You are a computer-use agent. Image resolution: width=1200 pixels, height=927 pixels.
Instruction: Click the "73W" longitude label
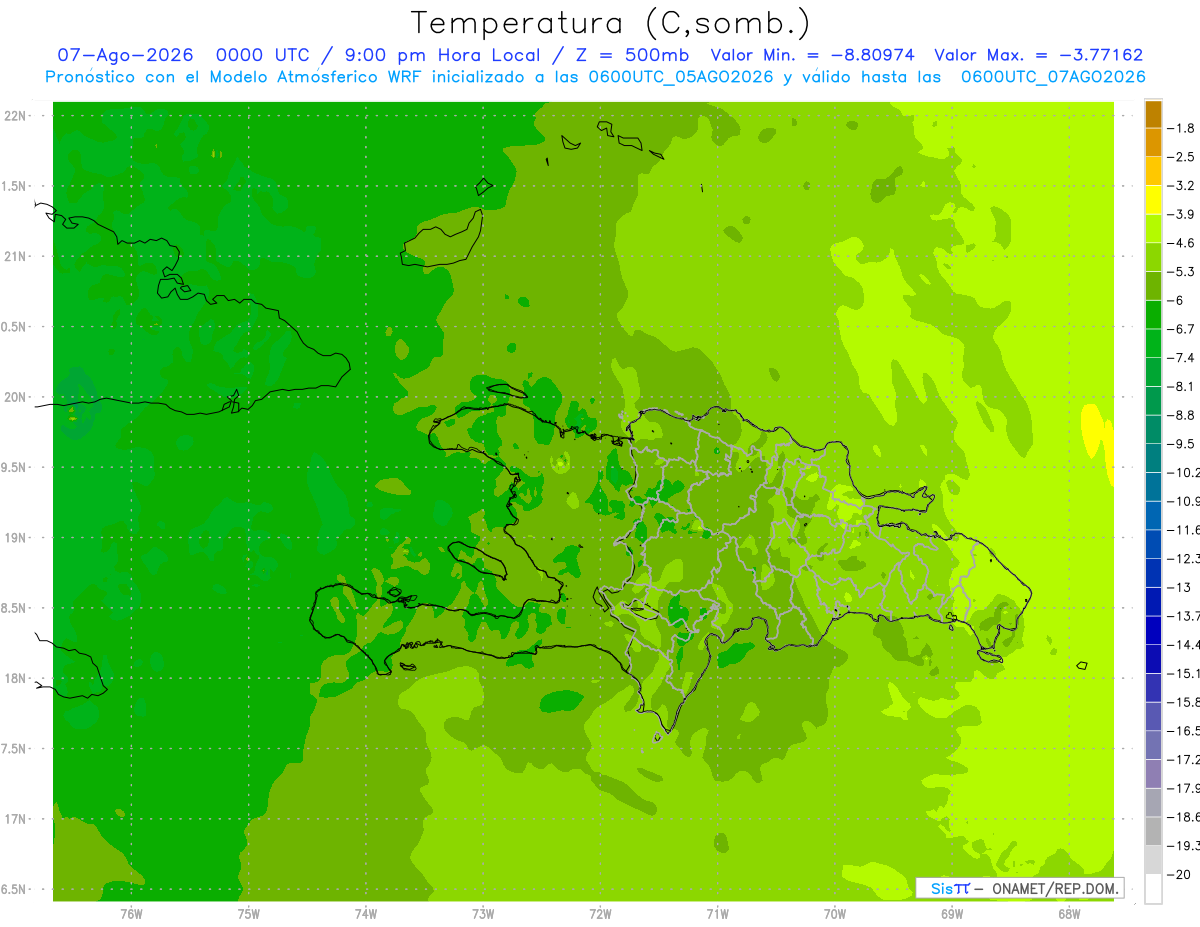483,913
